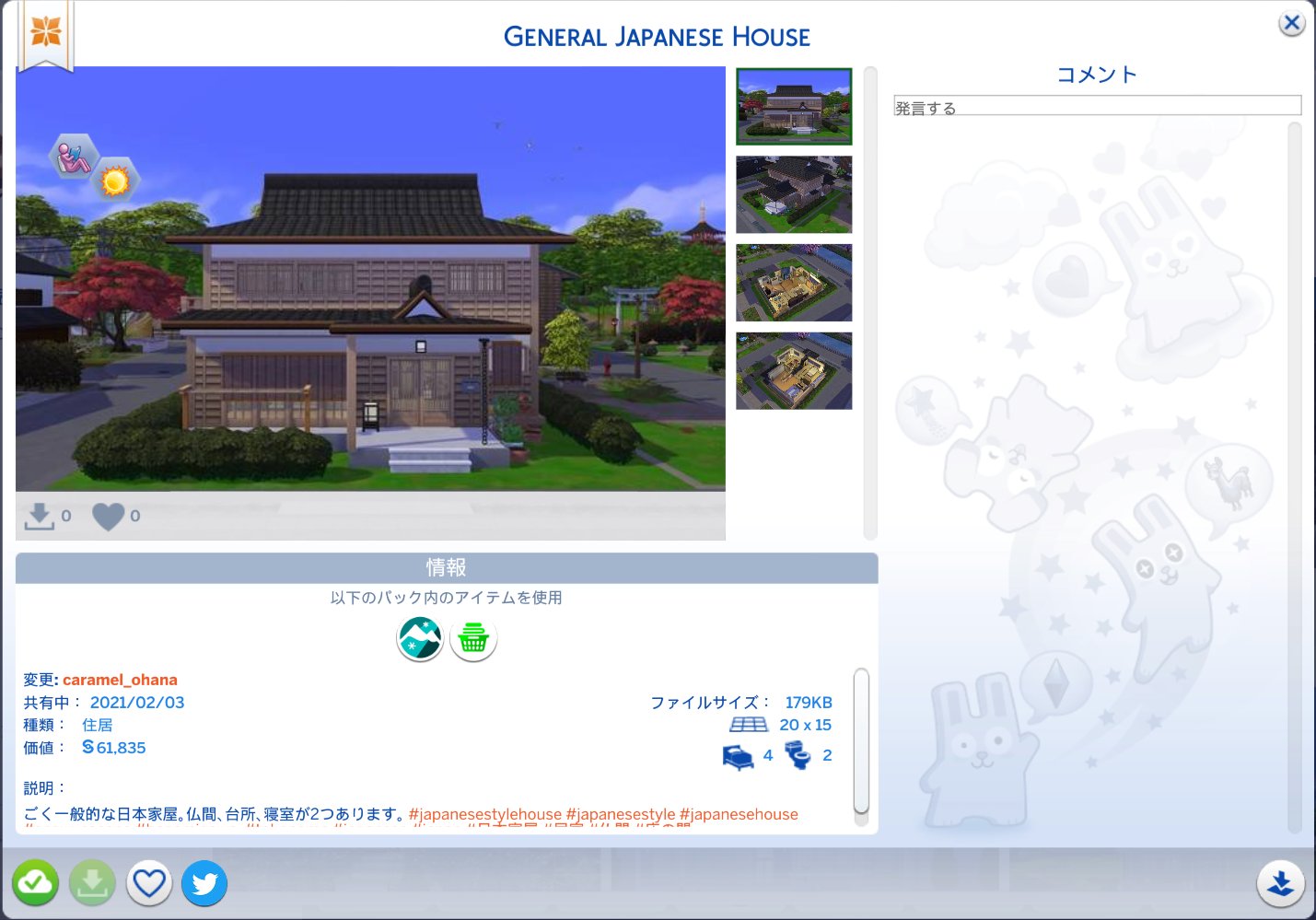This screenshot has width=1316, height=920.
Task: Click the shared date 2021/02/03
Action: pyautogui.click(x=137, y=703)
